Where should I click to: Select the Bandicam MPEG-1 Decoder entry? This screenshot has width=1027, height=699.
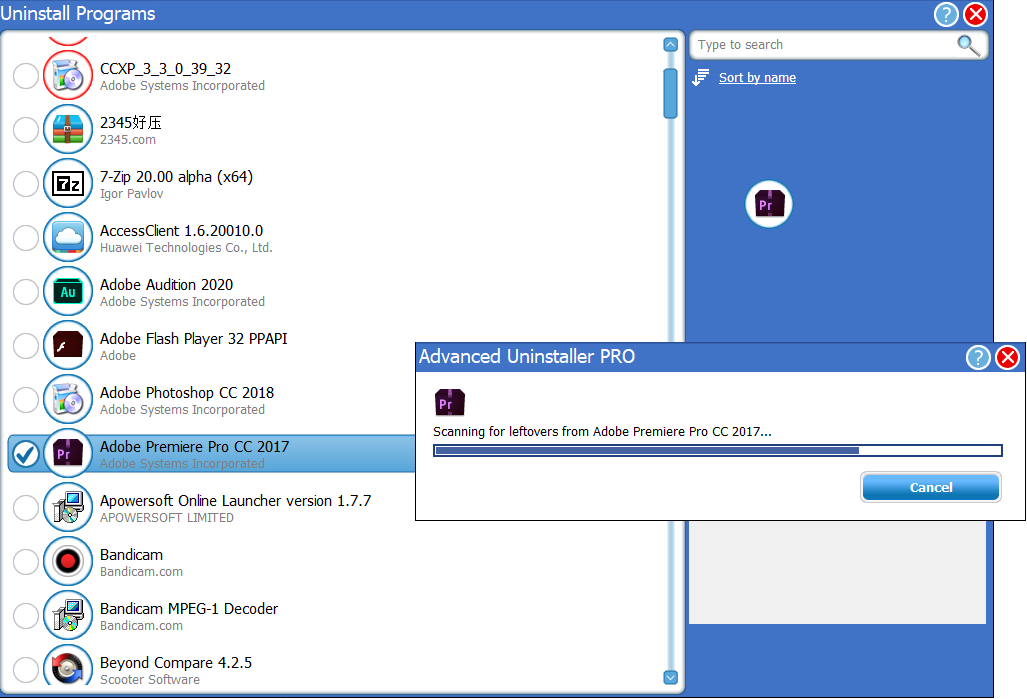[x=189, y=609]
